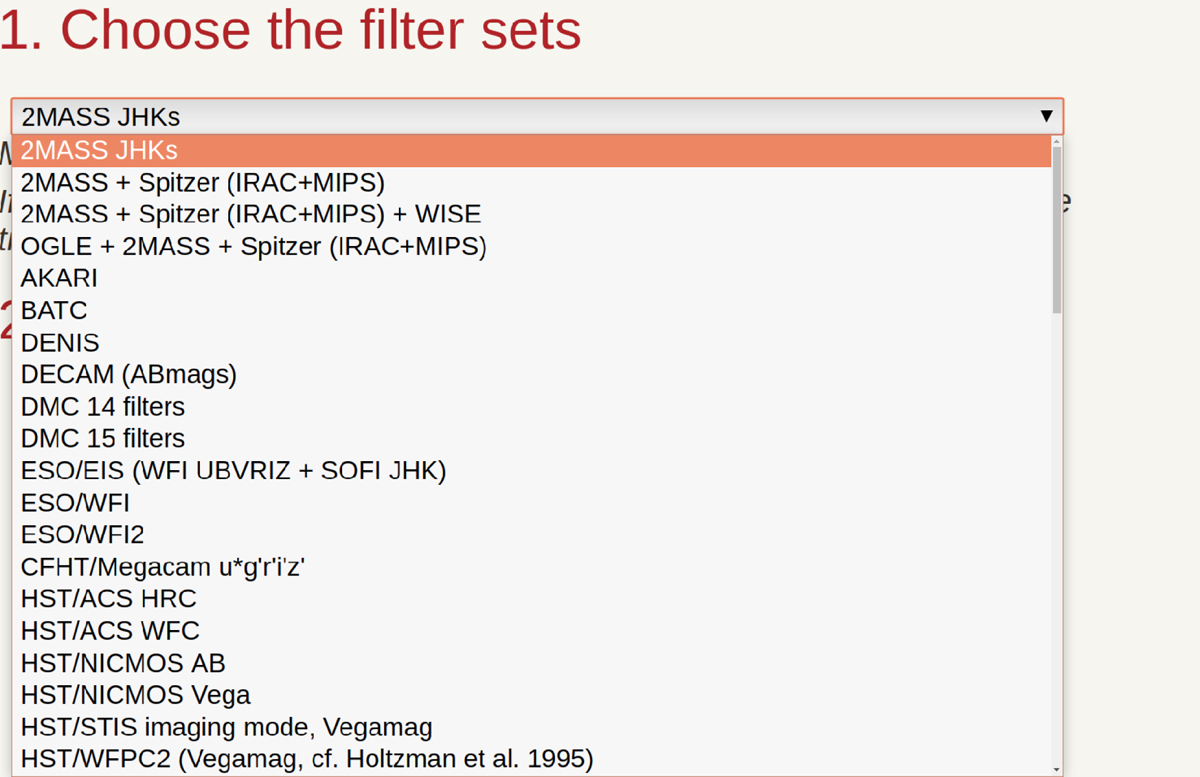
Task: Pick DECAM (ABmags) from the list
Action: tap(129, 375)
